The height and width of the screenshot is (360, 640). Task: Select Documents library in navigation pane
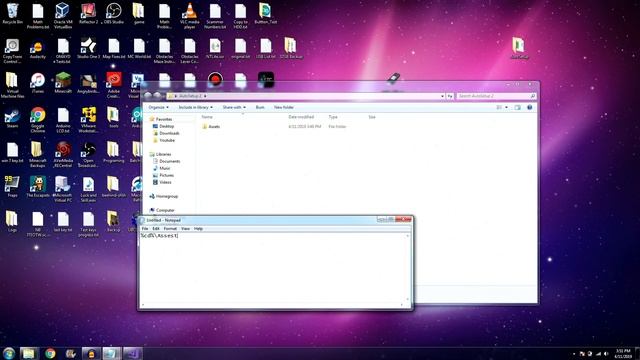tap(169, 161)
